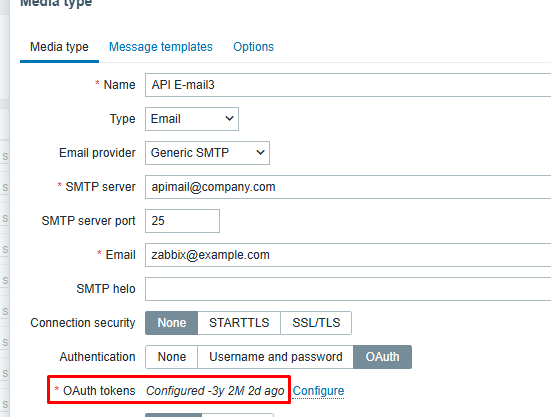Click the OAuth tokens Configured status text
This screenshot has height=417, width=551.
215,391
